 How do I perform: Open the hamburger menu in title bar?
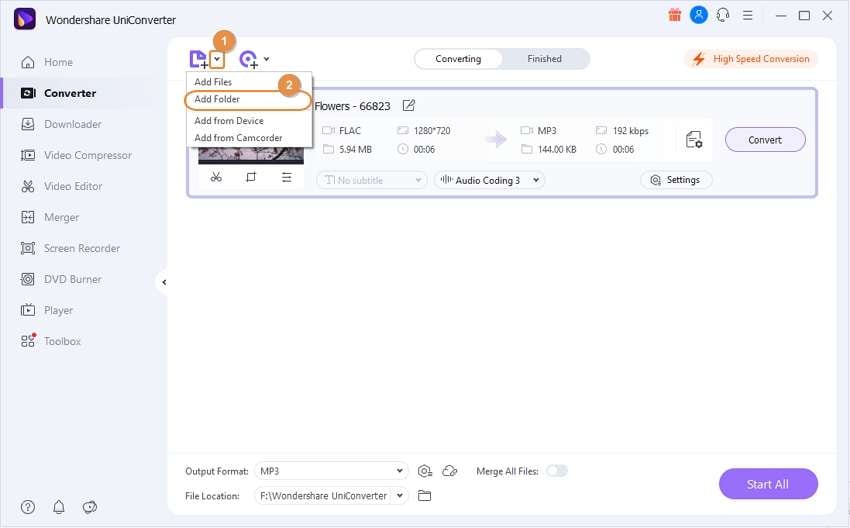(748, 15)
